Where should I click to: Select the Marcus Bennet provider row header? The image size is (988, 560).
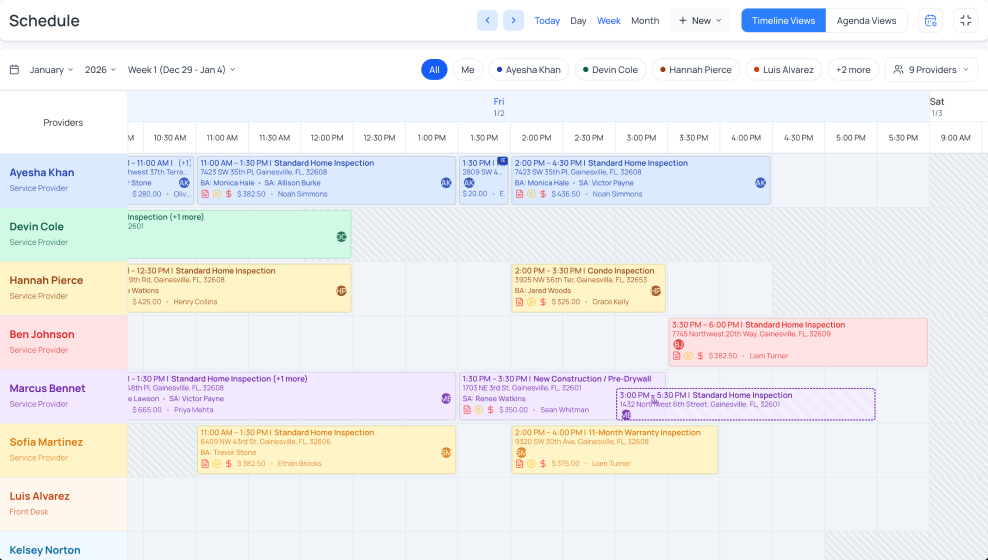[64, 396]
